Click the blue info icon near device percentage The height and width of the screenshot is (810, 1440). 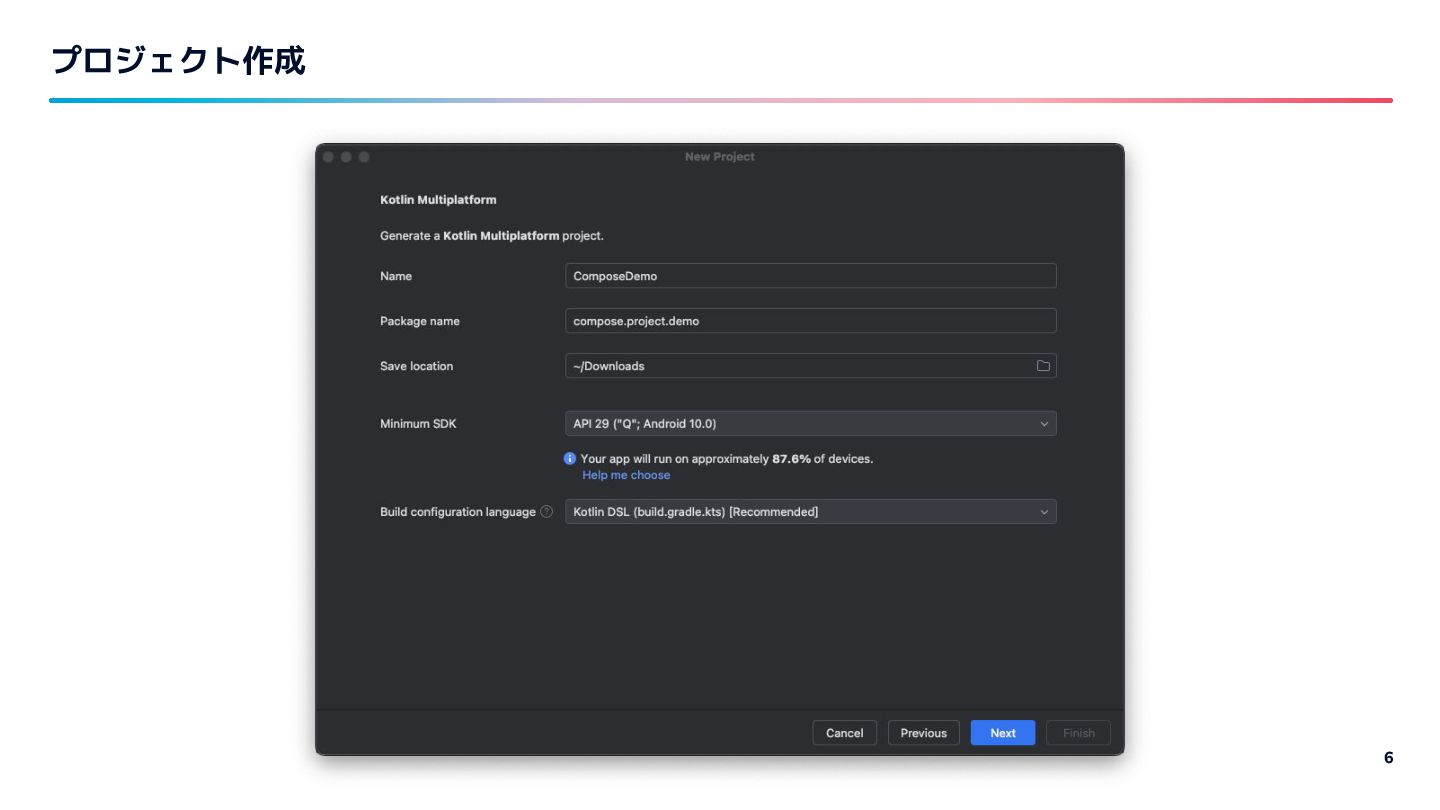pyautogui.click(x=570, y=459)
